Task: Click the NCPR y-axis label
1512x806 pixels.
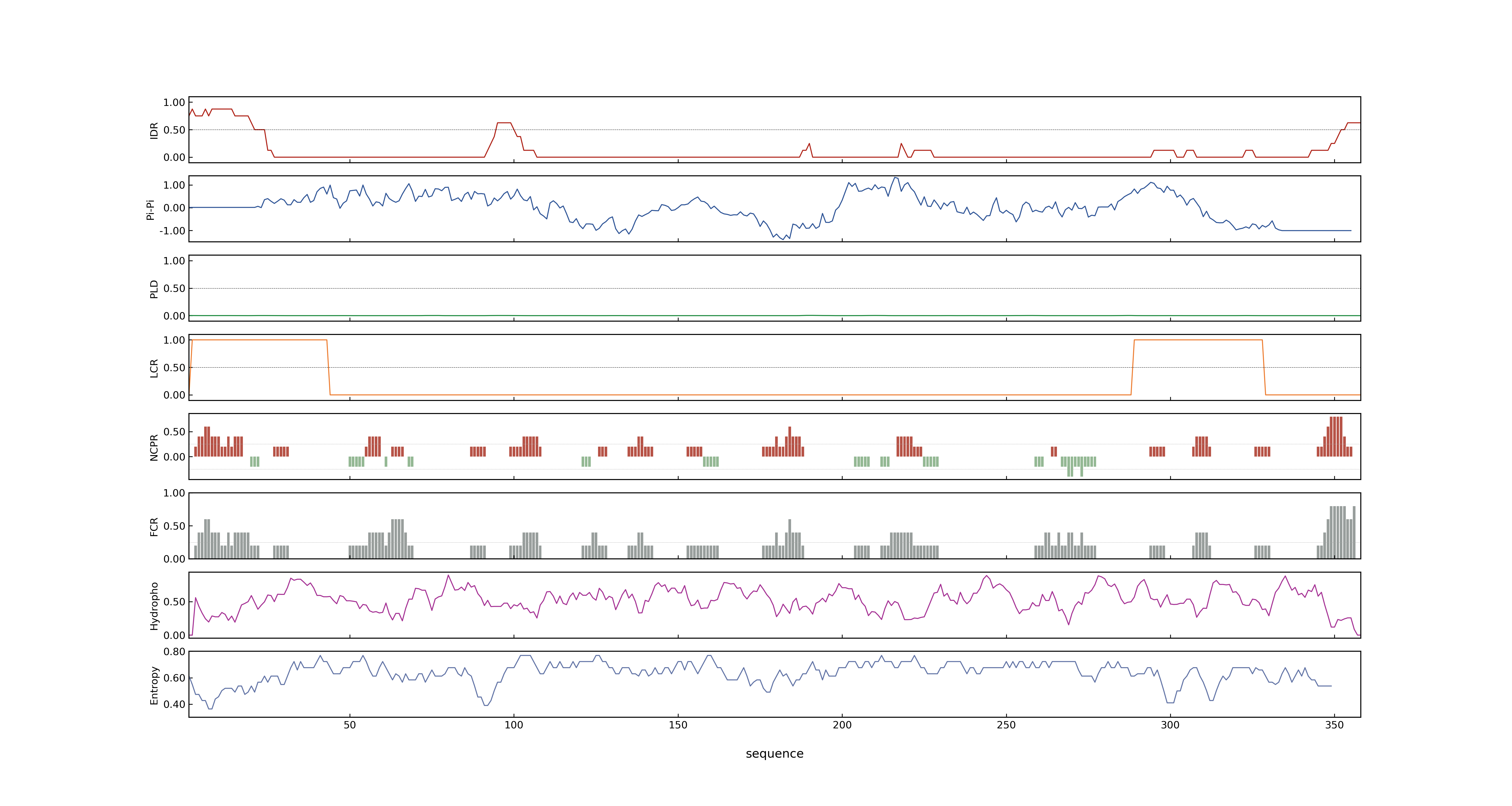Action: [x=154, y=448]
